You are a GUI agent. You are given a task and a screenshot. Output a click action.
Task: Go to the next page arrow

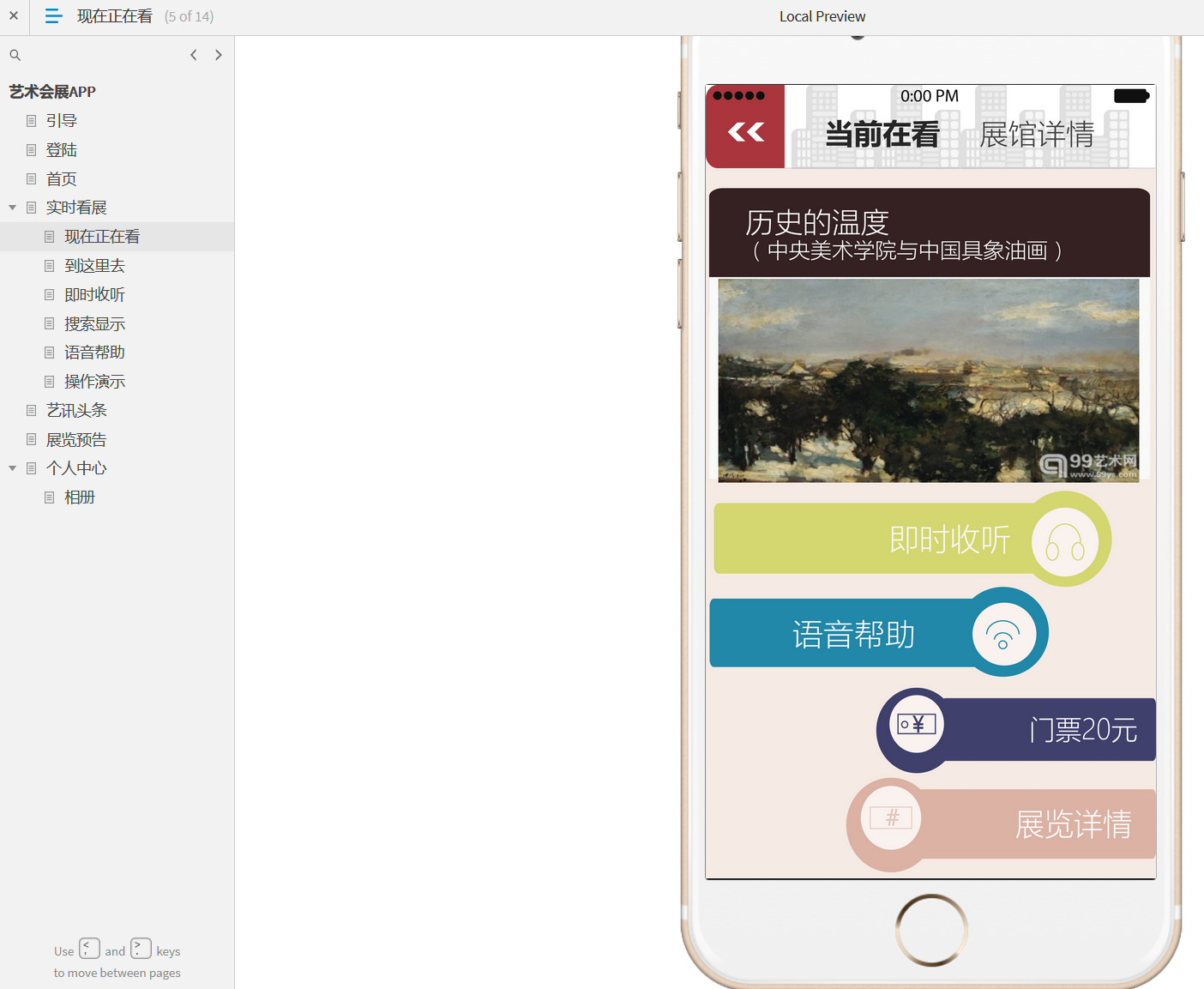[x=219, y=55]
